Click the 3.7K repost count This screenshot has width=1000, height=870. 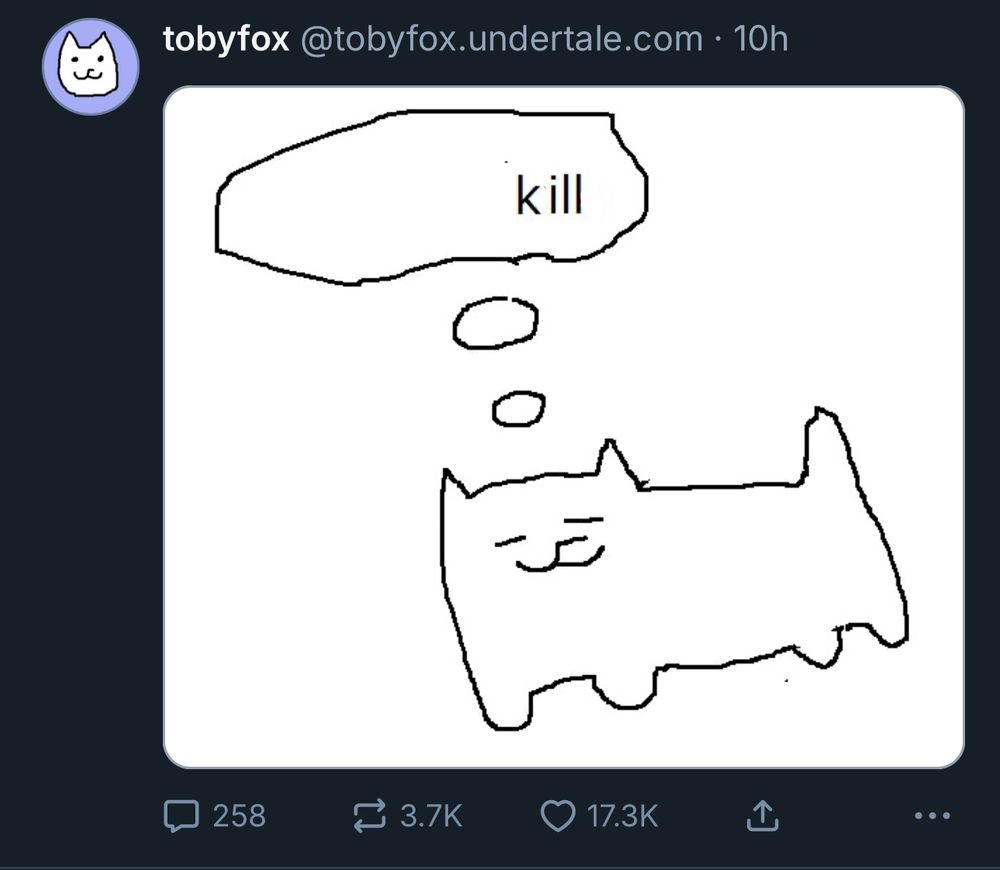click(x=430, y=815)
